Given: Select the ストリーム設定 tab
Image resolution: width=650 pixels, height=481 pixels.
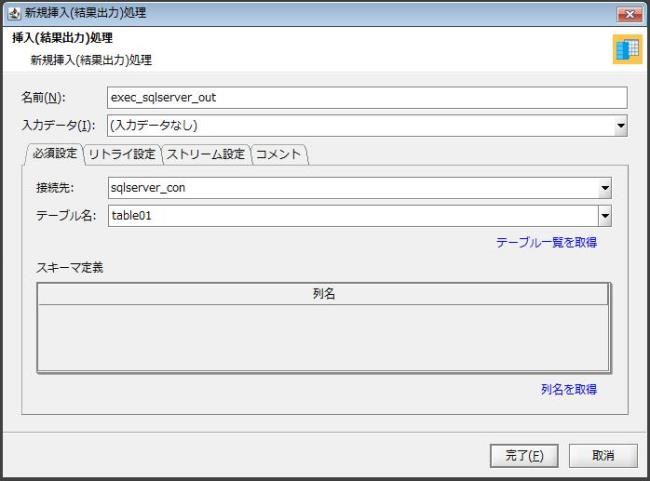Looking at the screenshot, I should click(x=205, y=154).
